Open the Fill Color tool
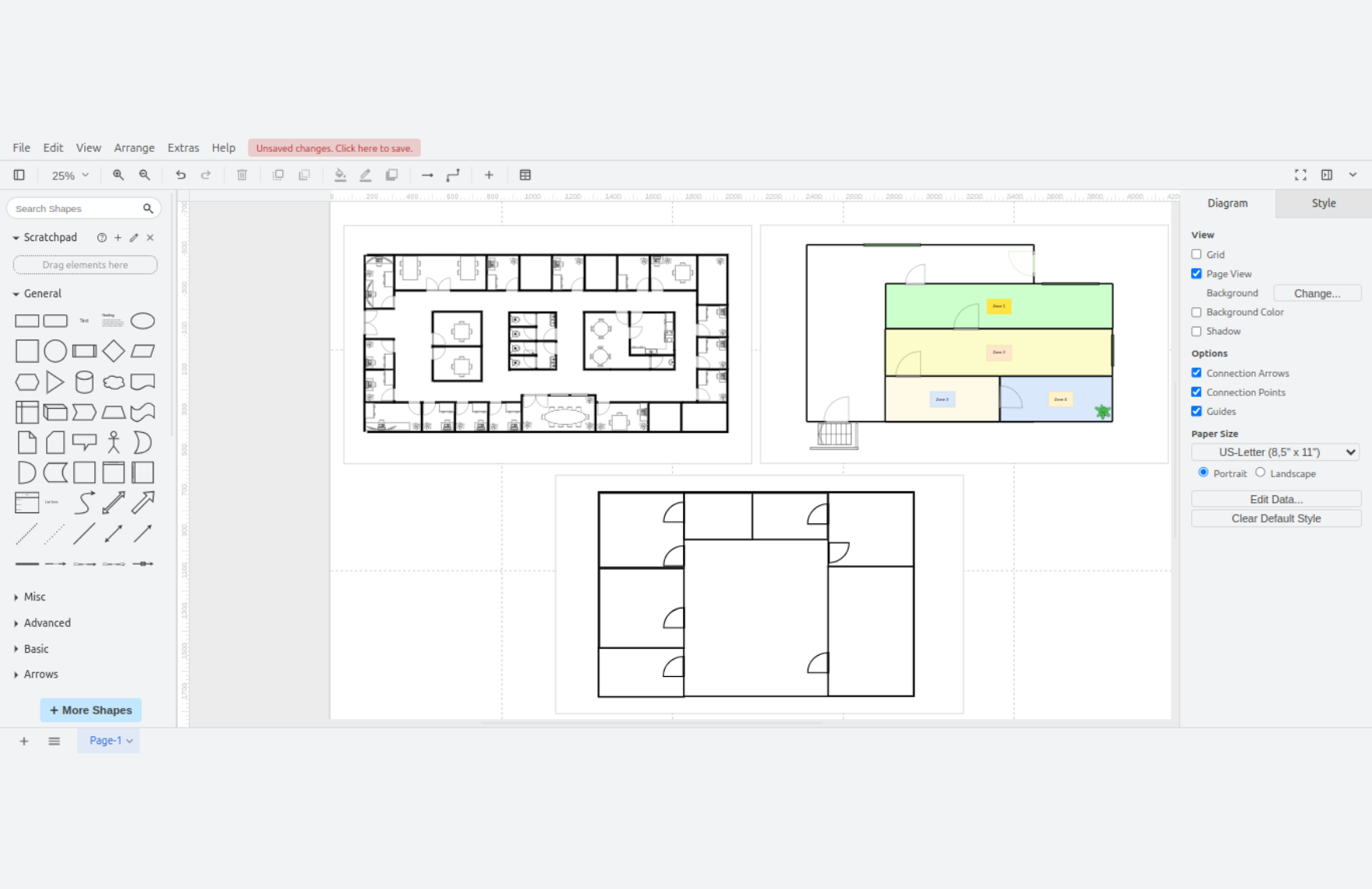 340,175
